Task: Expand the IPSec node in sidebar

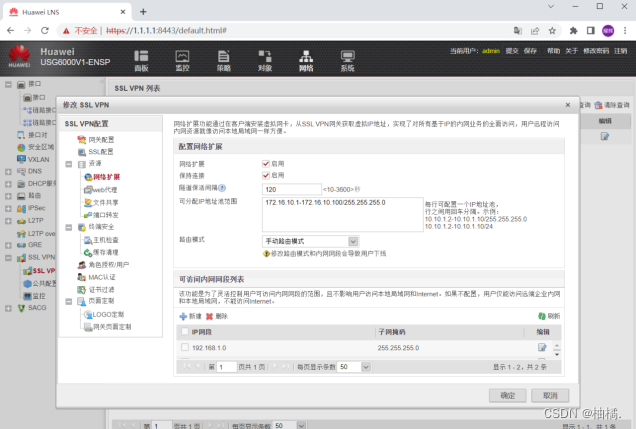Action: click(x=8, y=209)
